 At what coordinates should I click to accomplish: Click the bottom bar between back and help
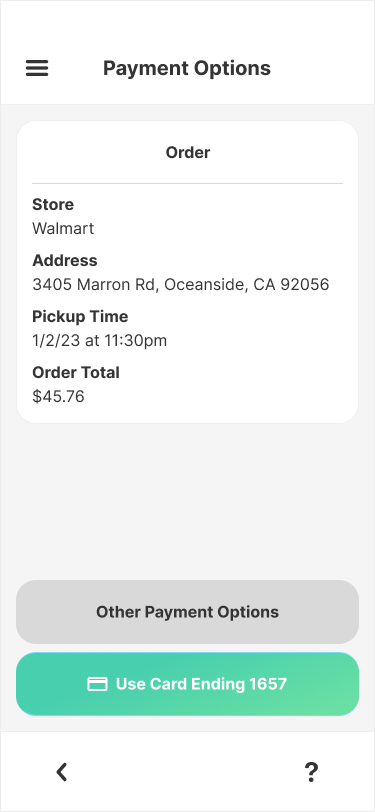pos(186,772)
